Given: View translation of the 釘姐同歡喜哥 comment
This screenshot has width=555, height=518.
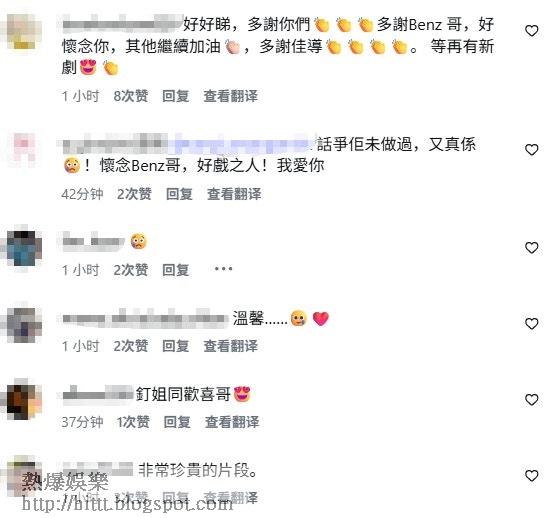Looking at the screenshot, I should (x=232, y=422).
